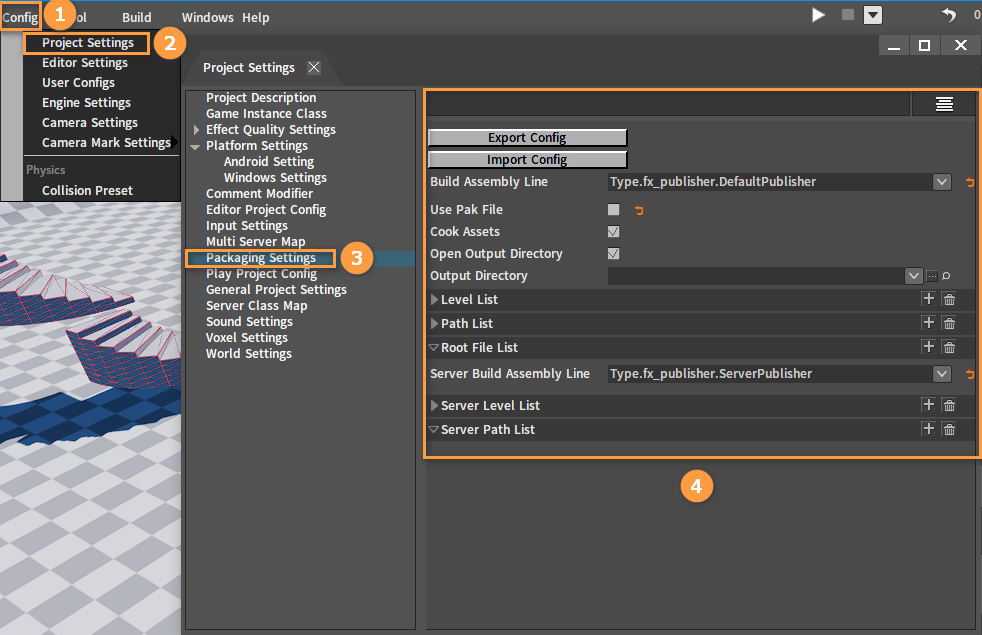Viewport: 982px width, 635px height.
Task: Add an entry to Level List
Action: pyautogui.click(x=928, y=299)
